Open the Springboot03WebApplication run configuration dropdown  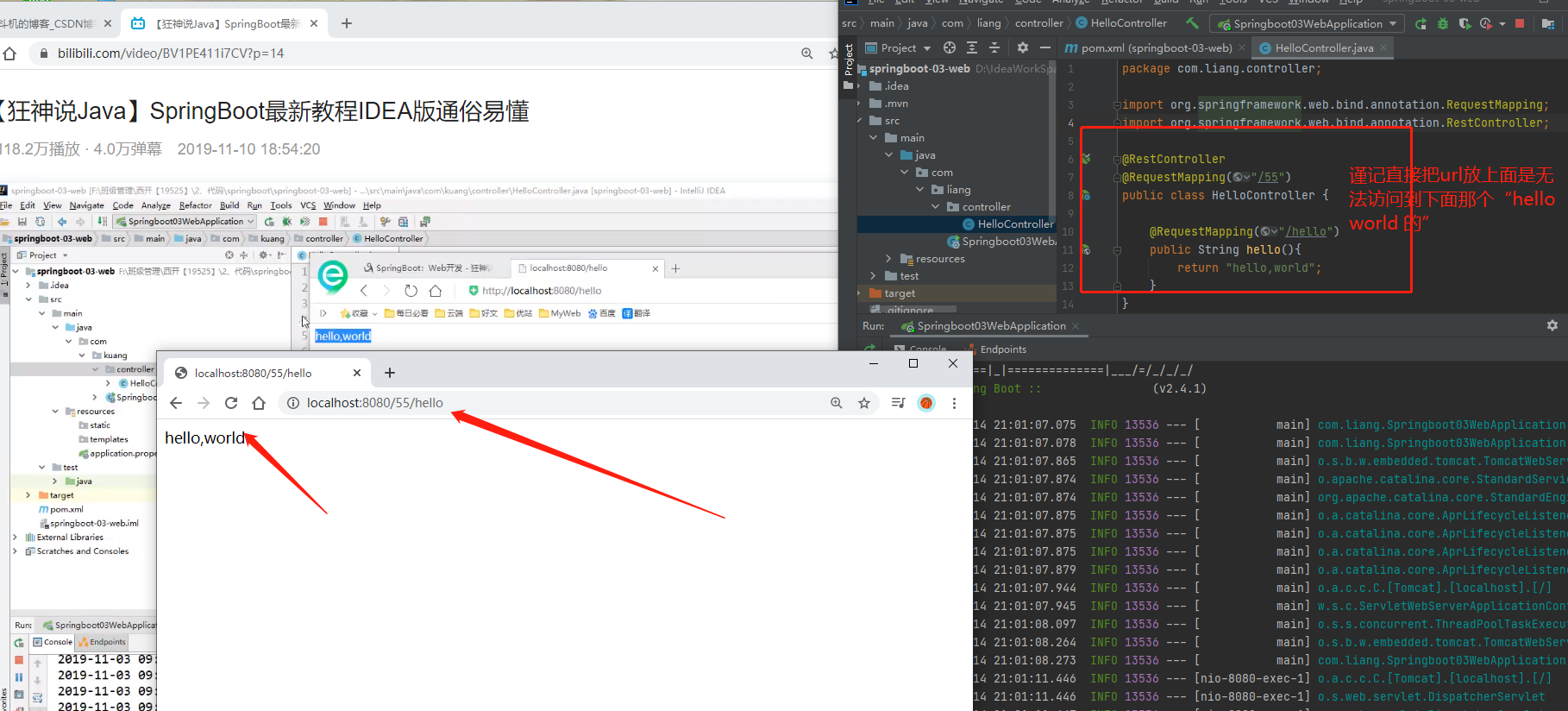[1308, 23]
